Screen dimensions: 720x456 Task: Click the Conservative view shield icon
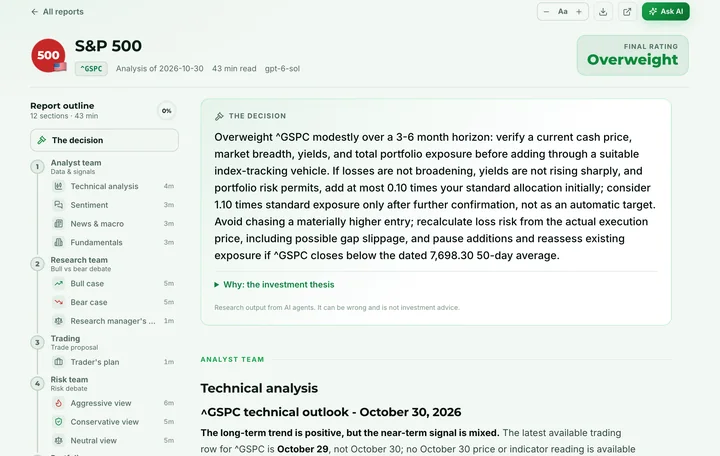coord(58,422)
